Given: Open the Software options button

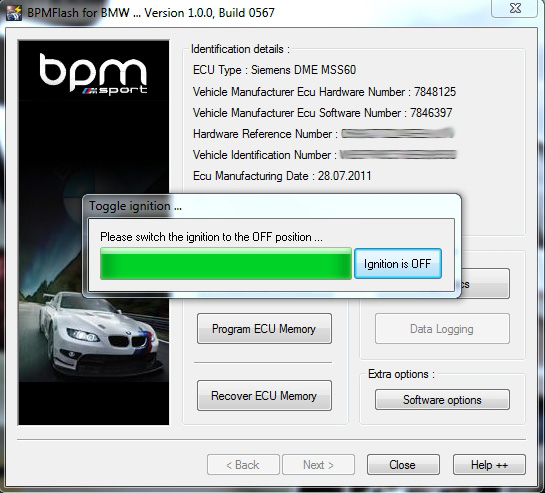Looking at the screenshot, I should [x=442, y=400].
